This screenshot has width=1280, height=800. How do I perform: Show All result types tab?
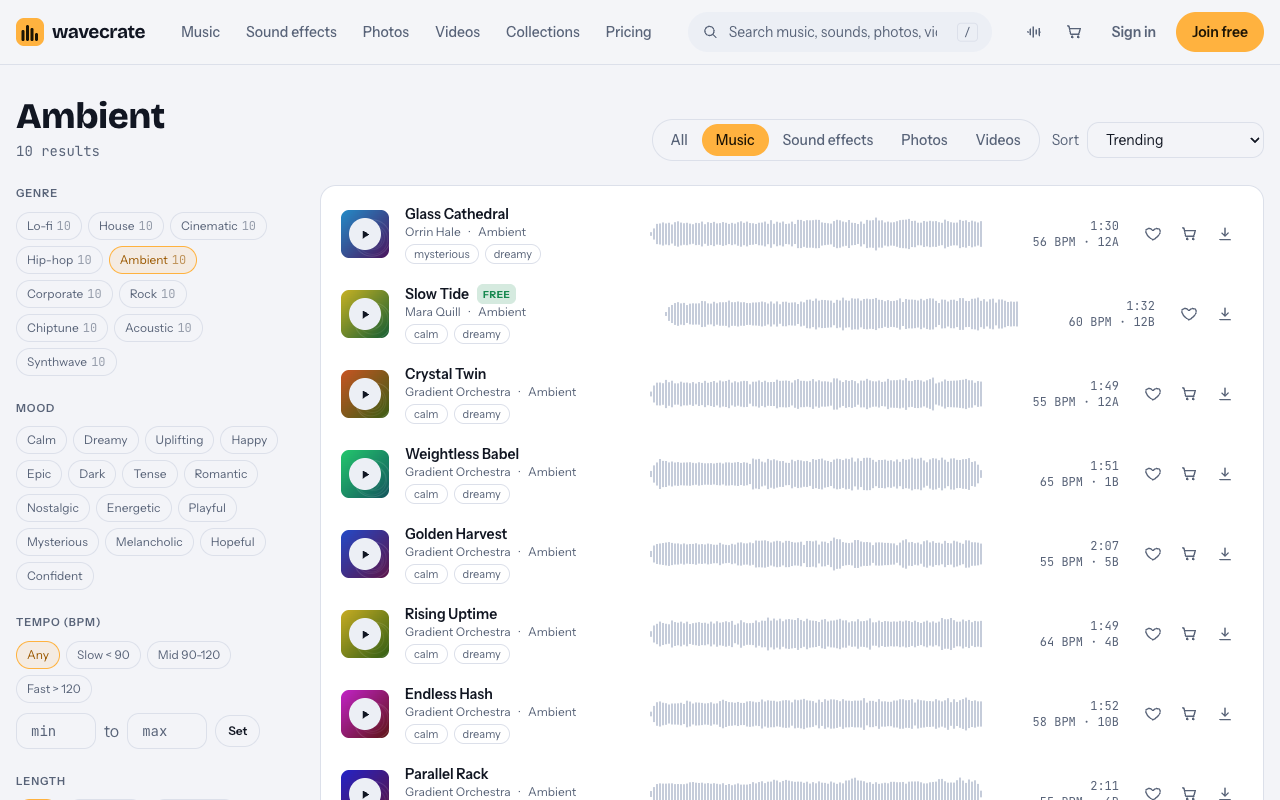[x=679, y=140]
